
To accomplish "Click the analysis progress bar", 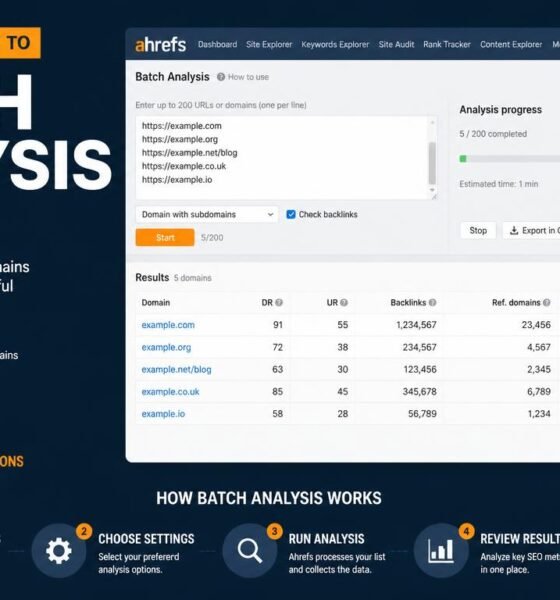I will (x=509, y=159).
